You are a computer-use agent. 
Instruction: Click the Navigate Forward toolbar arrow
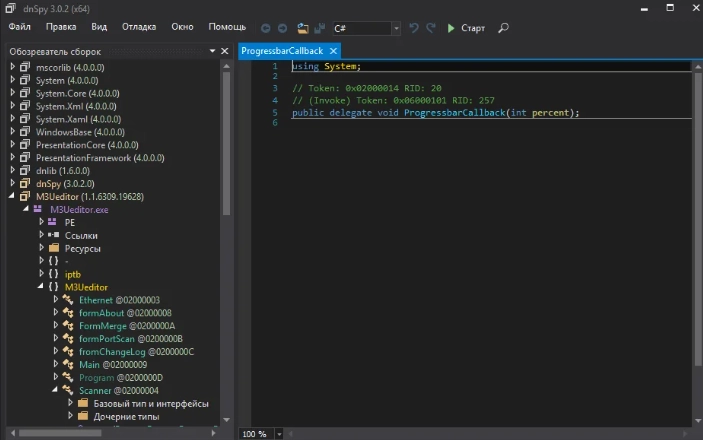click(282, 28)
